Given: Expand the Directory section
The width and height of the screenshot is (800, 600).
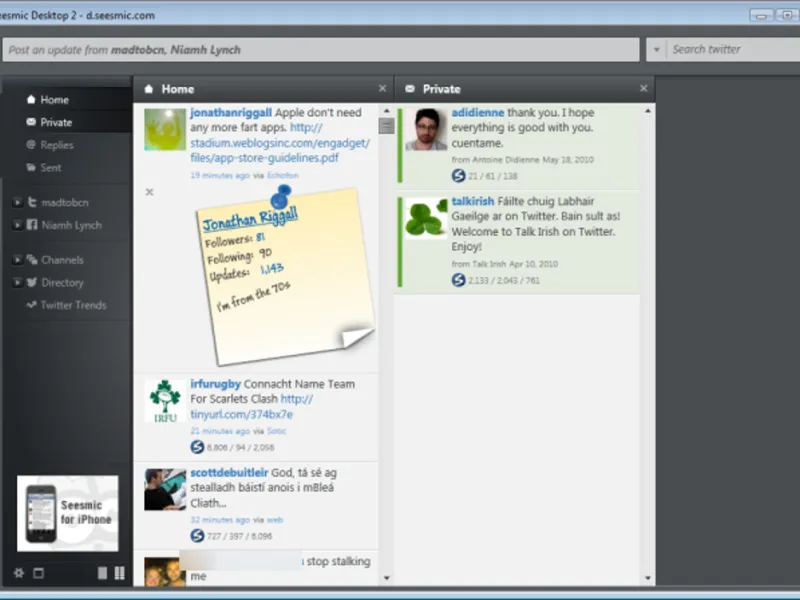Looking at the screenshot, I should tap(17, 282).
